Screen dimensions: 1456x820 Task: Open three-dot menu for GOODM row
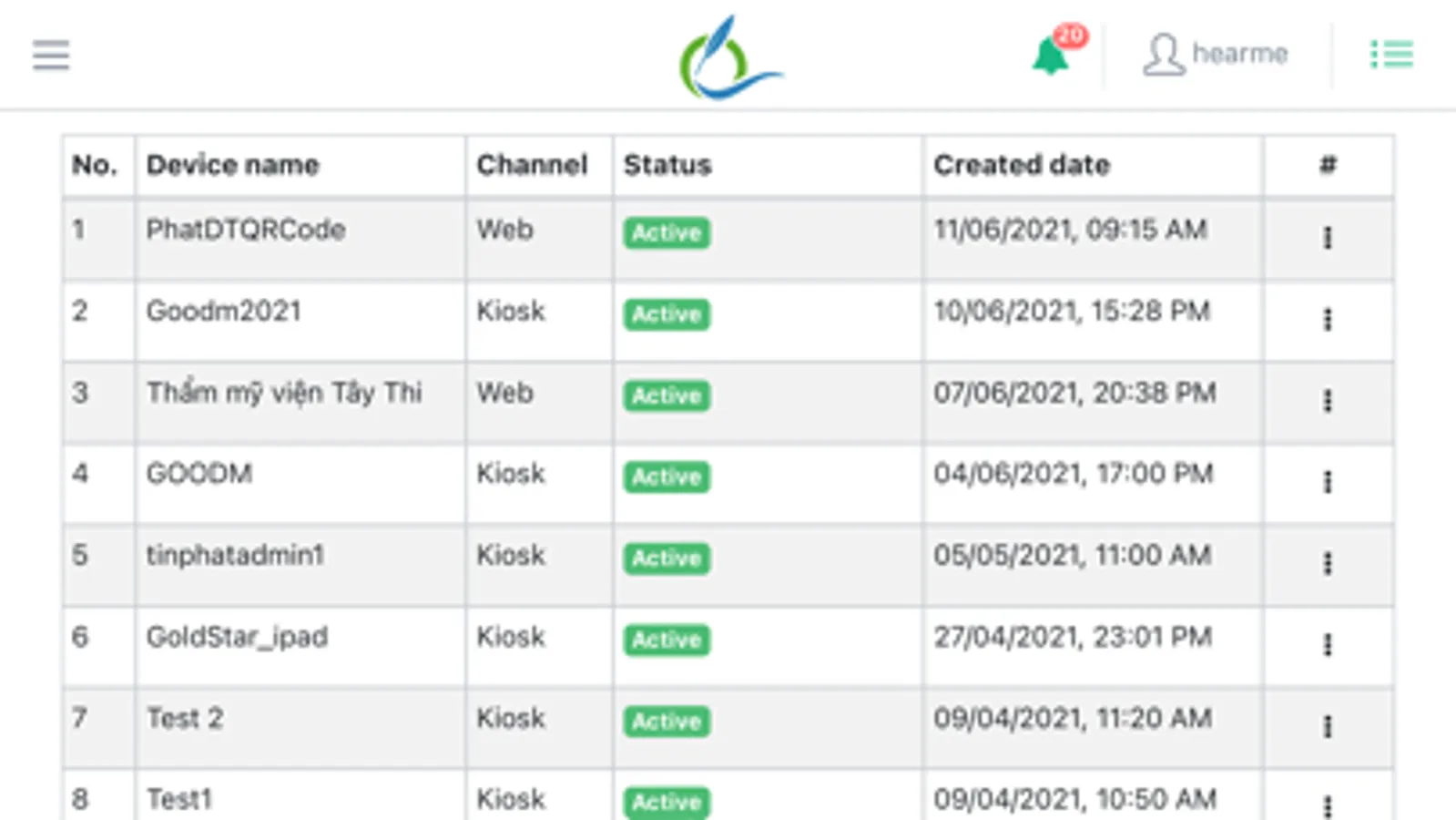pos(1328,482)
